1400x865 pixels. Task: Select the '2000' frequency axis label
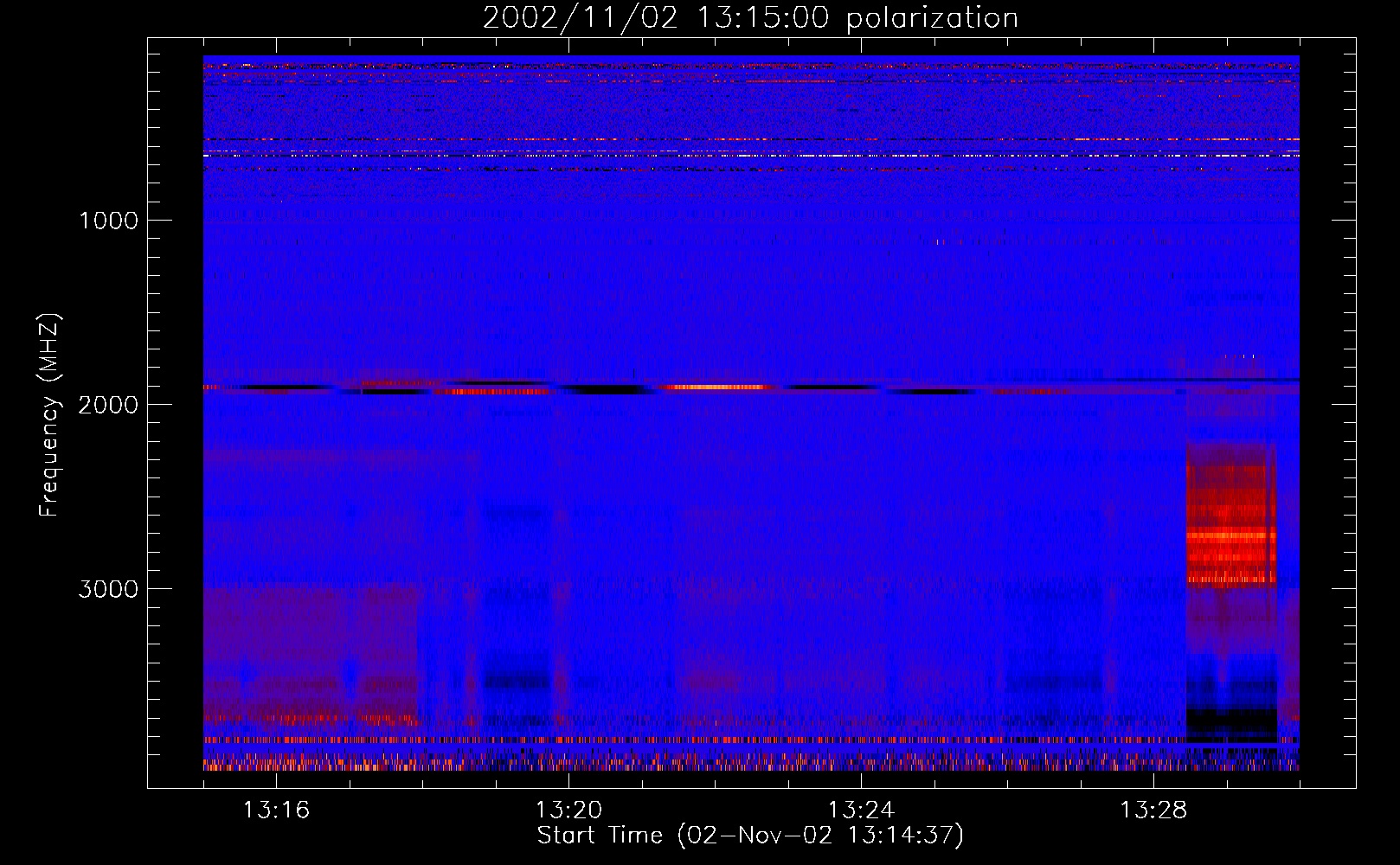point(108,405)
